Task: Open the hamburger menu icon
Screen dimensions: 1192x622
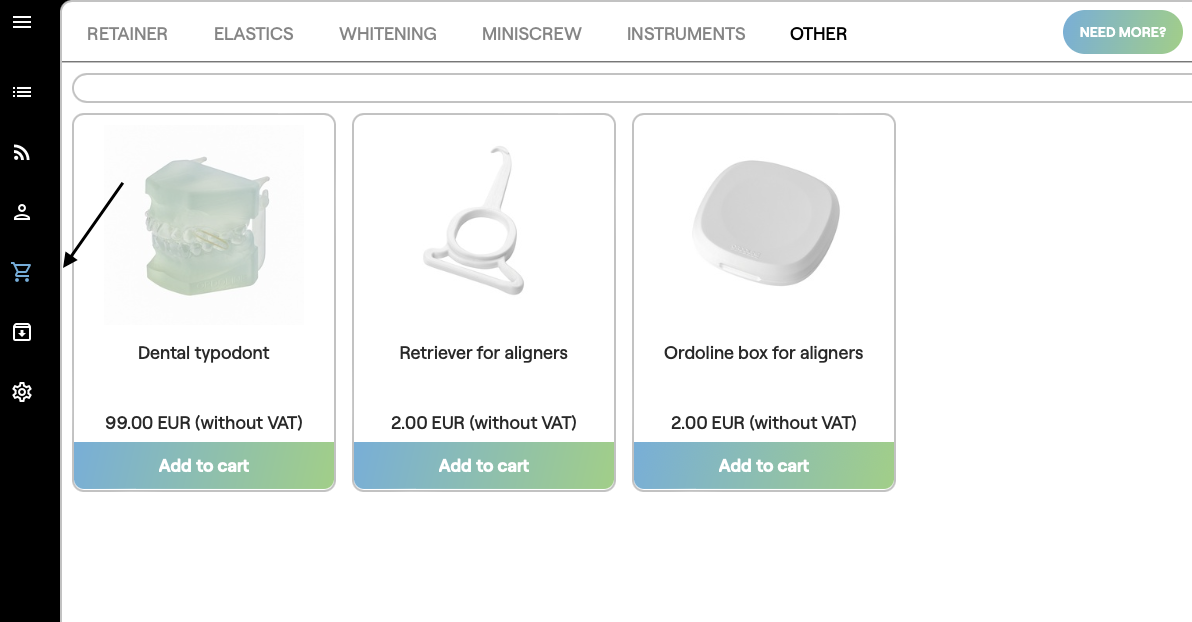Action: [x=22, y=21]
